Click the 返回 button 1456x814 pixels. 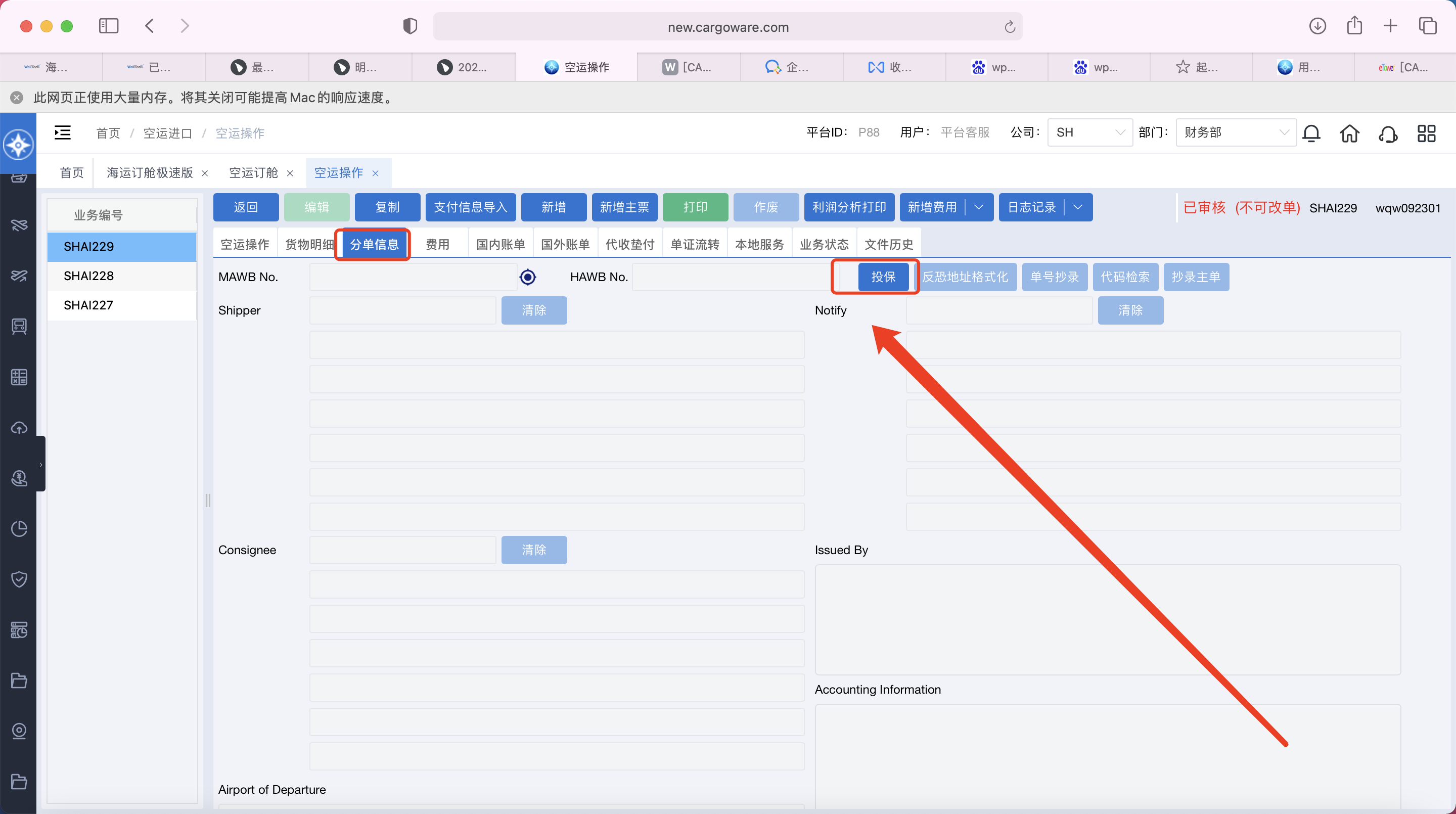coord(246,207)
